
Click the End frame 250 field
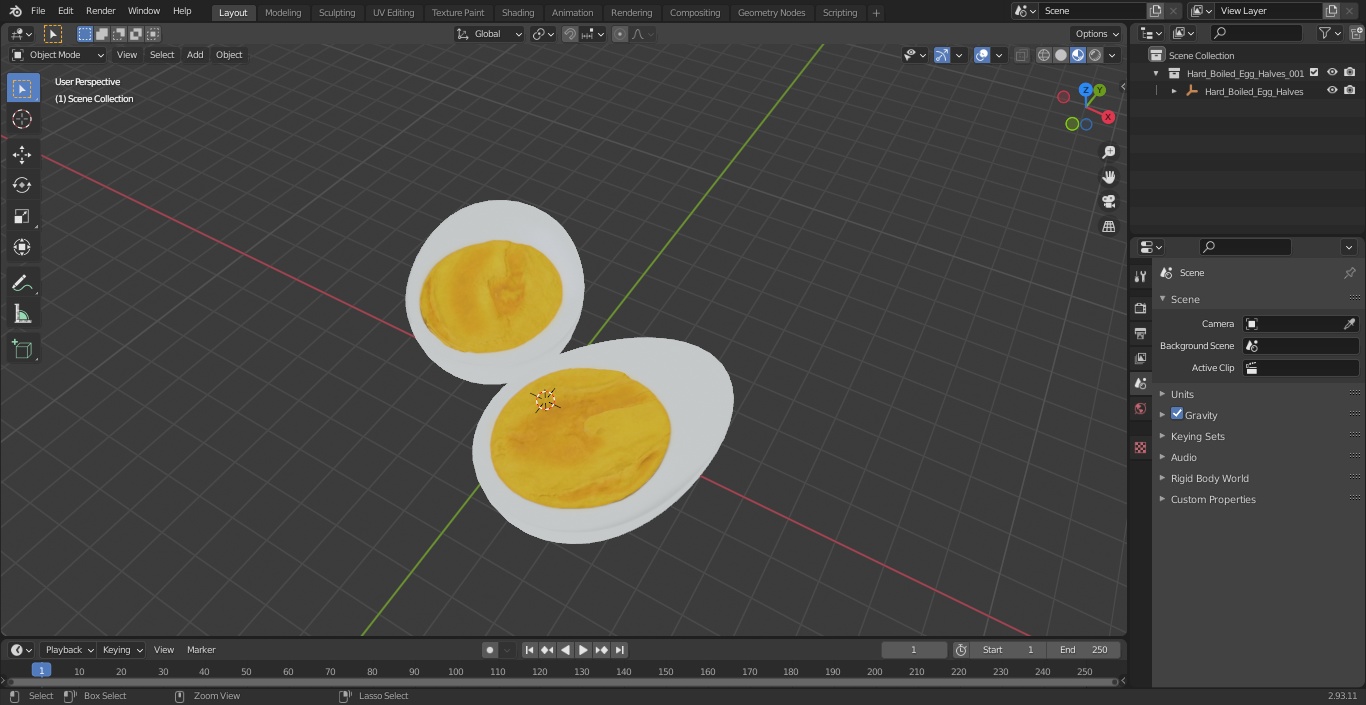[x=1083, y=650]
